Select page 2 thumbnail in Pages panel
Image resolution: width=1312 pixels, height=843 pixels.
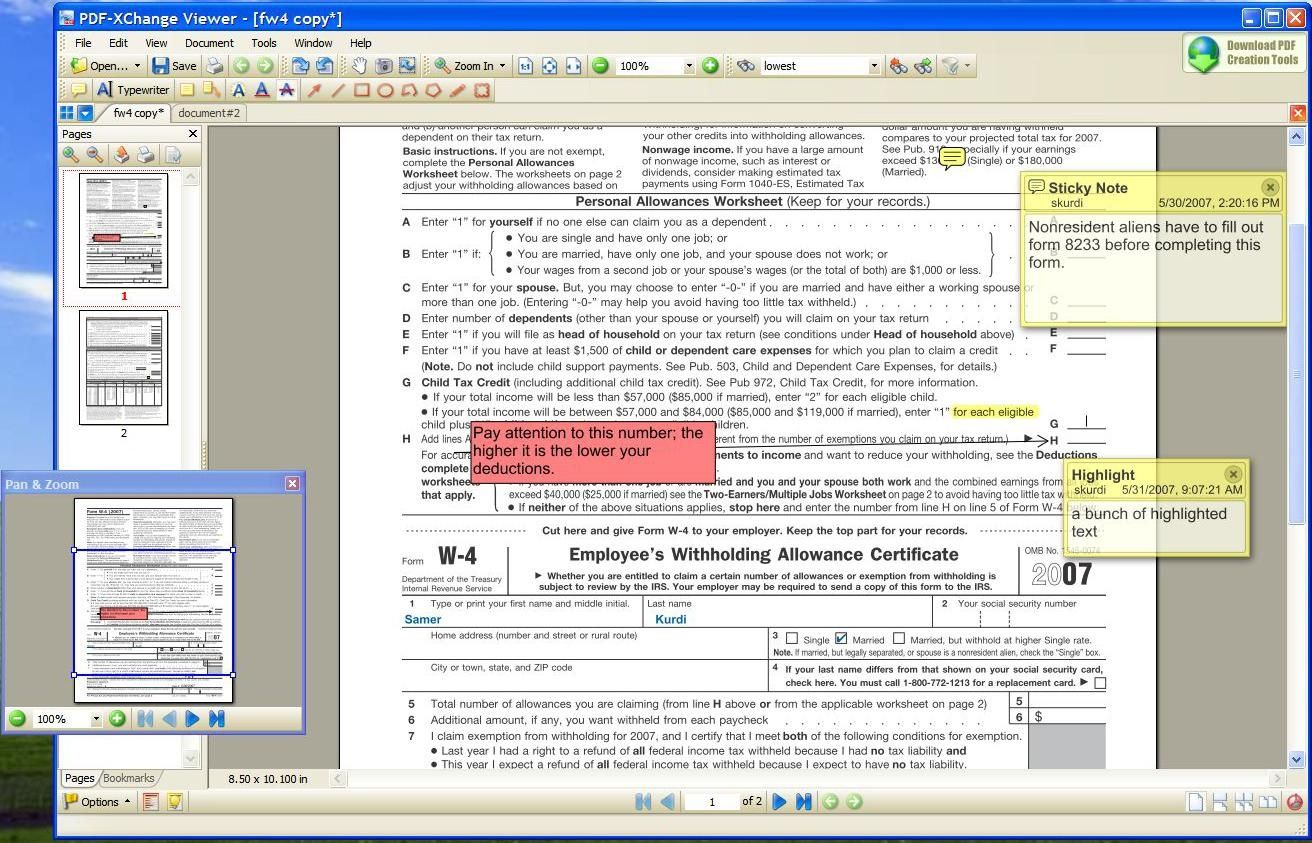click(124, 368)
